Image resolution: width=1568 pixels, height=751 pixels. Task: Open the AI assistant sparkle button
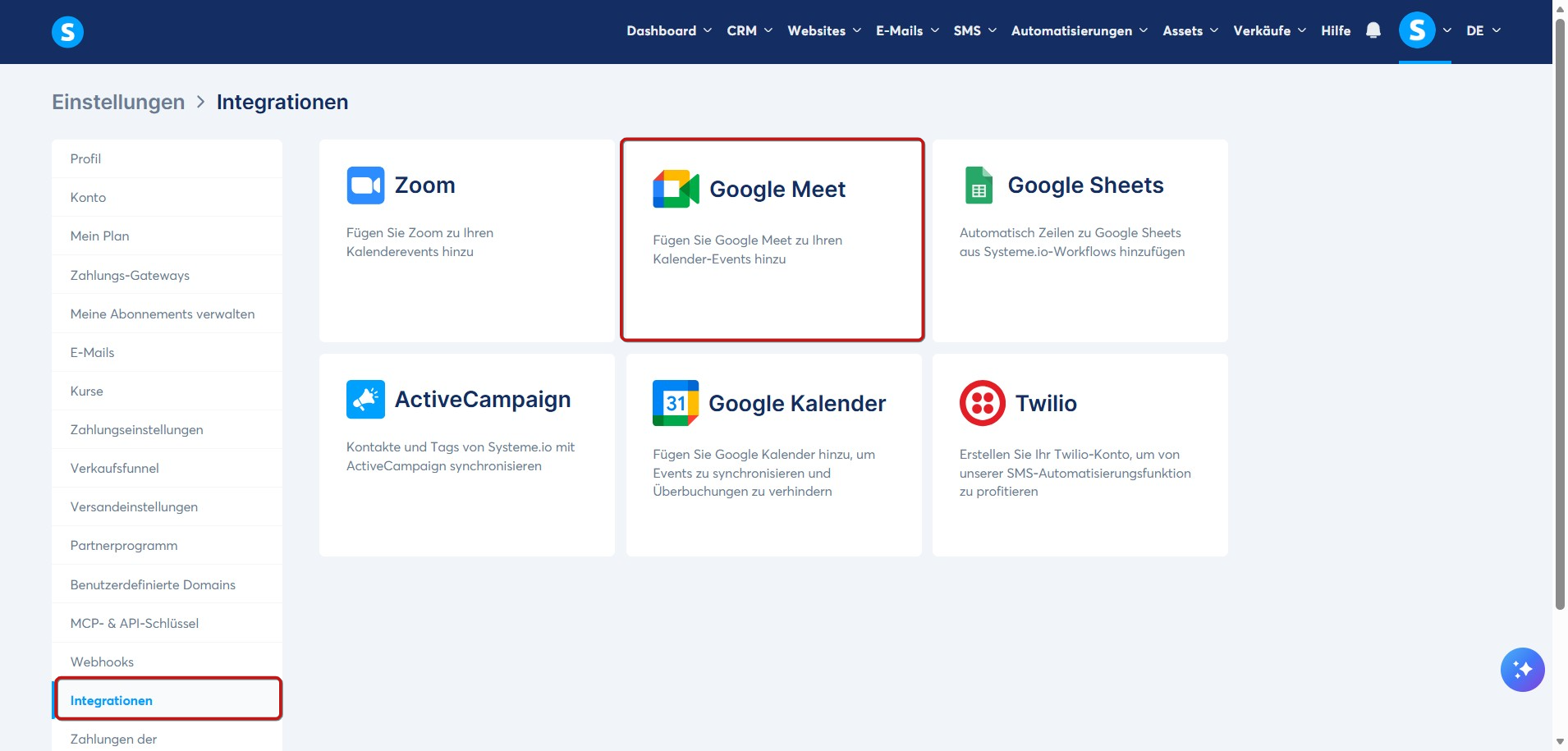[x=1522, y=670]
